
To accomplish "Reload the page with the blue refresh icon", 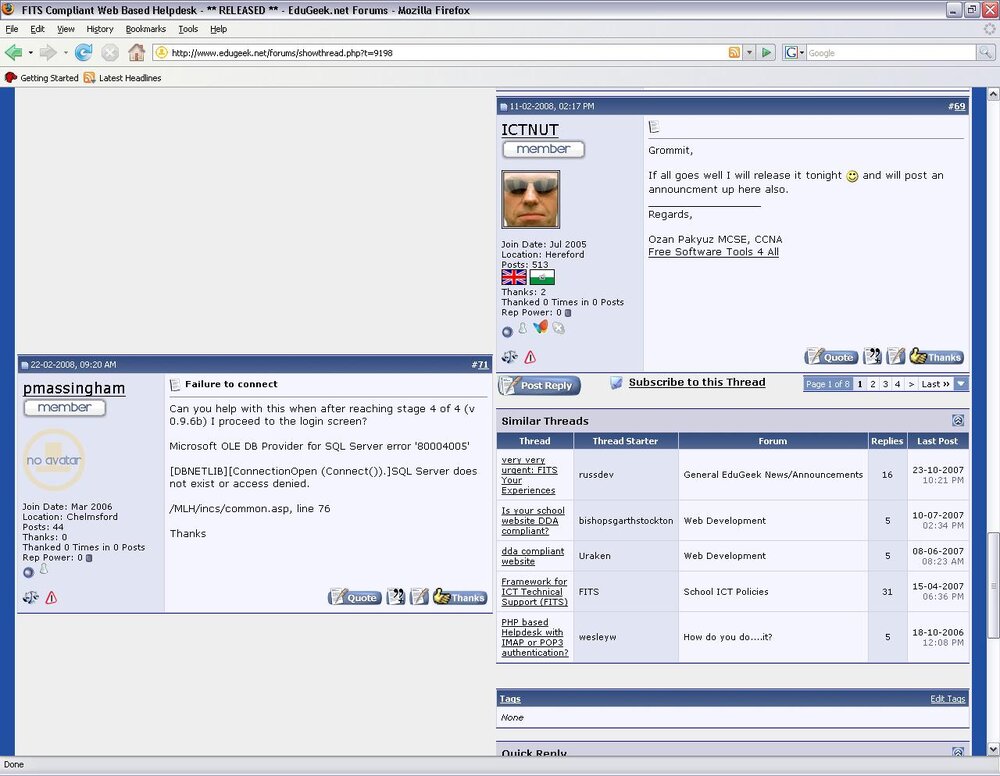I will (84, 52).
